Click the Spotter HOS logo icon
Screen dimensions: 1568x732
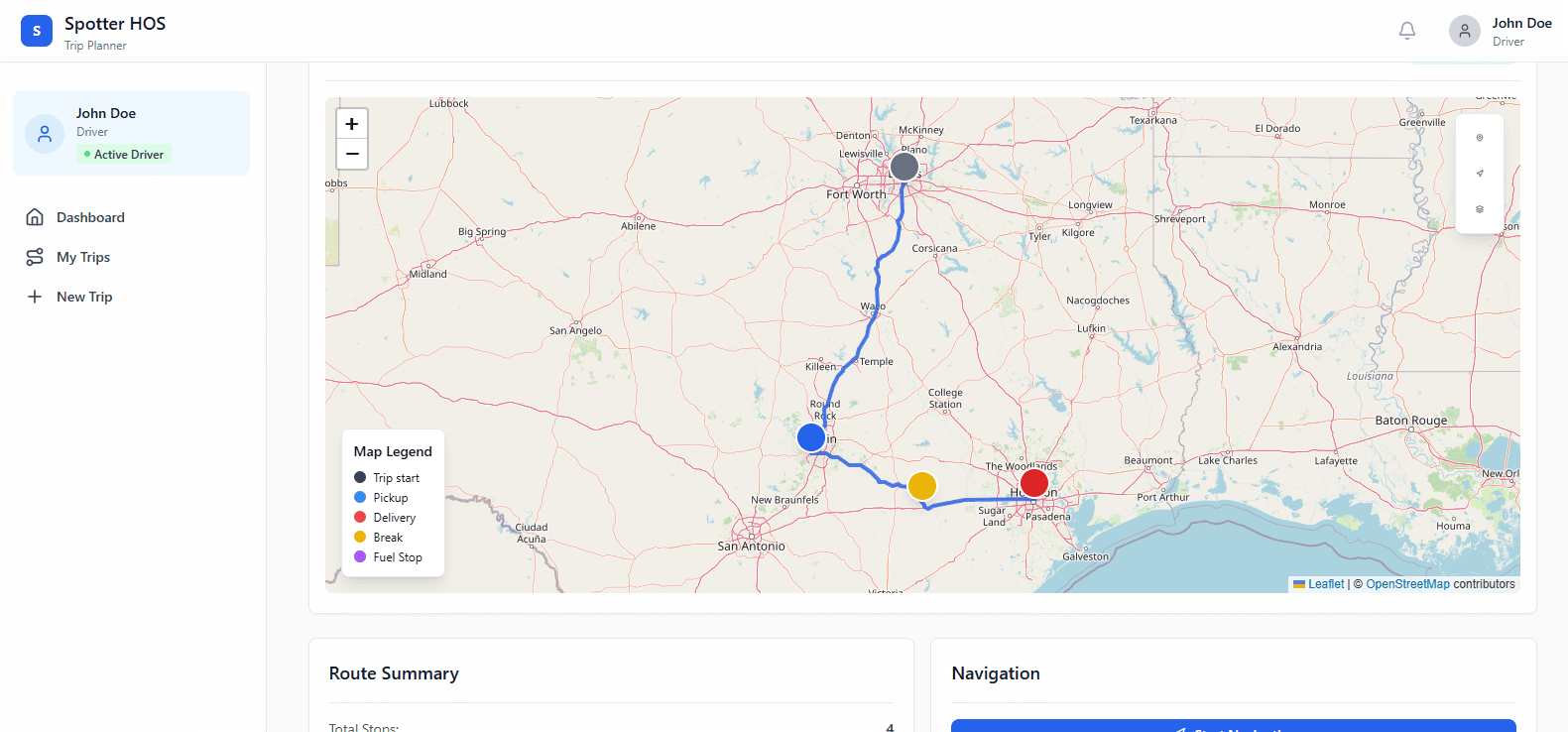[37, 31]
